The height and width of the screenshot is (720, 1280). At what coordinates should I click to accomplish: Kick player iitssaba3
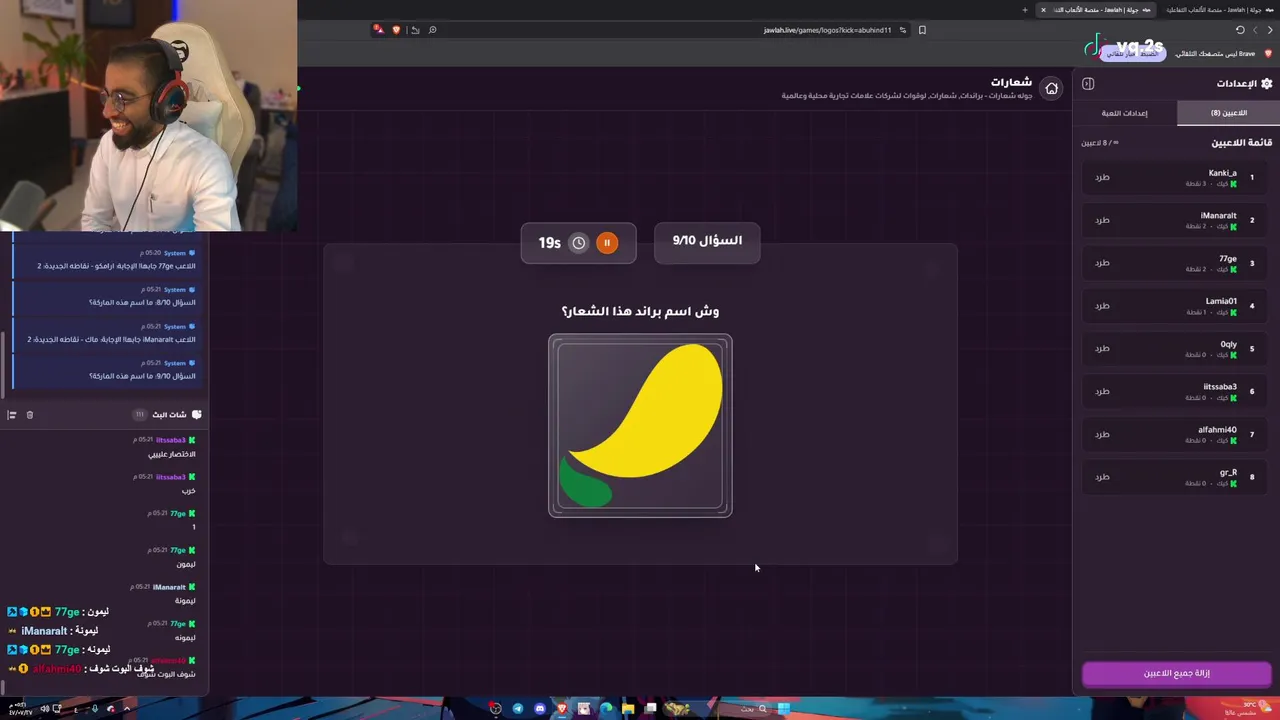point(1102,391)
